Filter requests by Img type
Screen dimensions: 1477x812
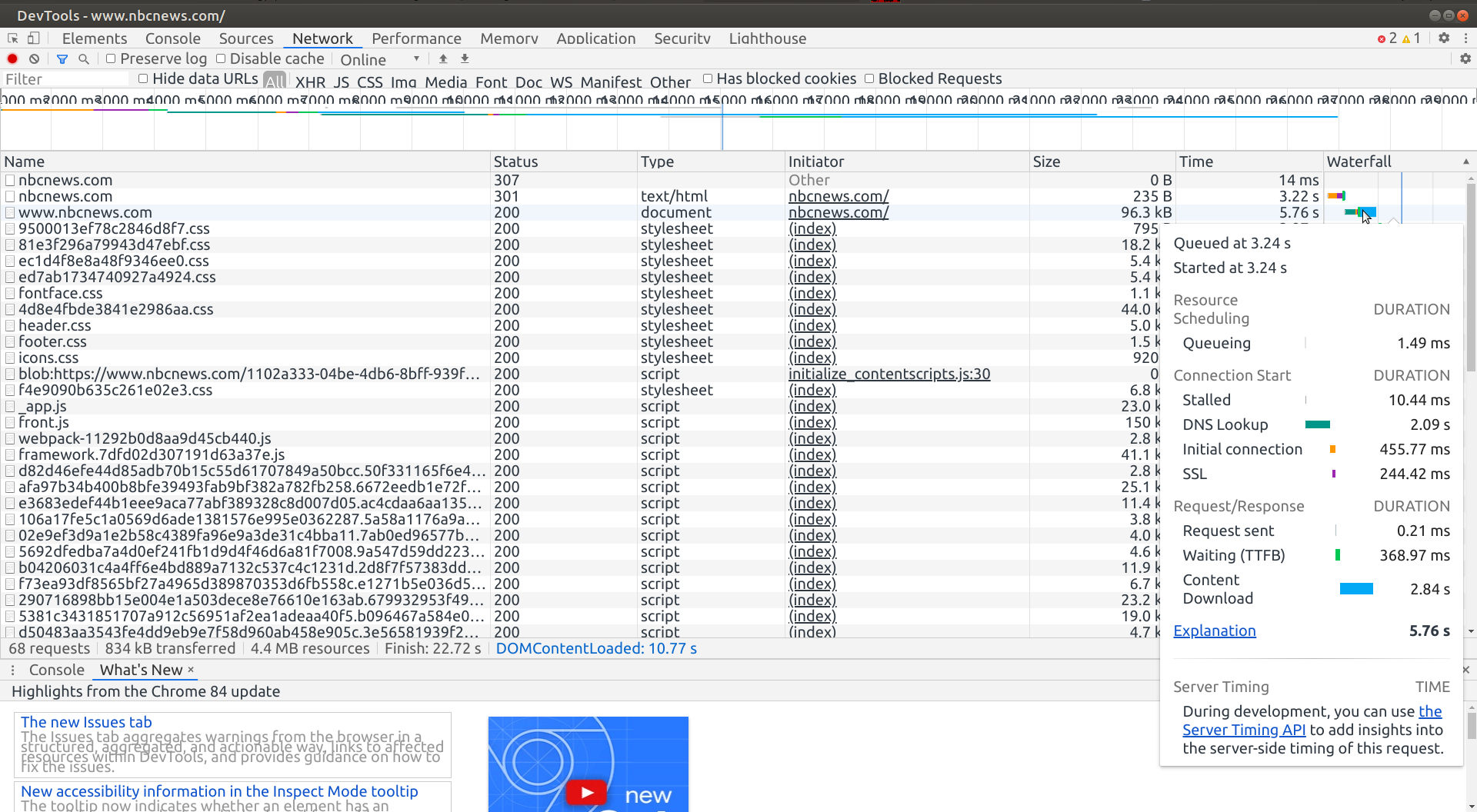[403, 82]
